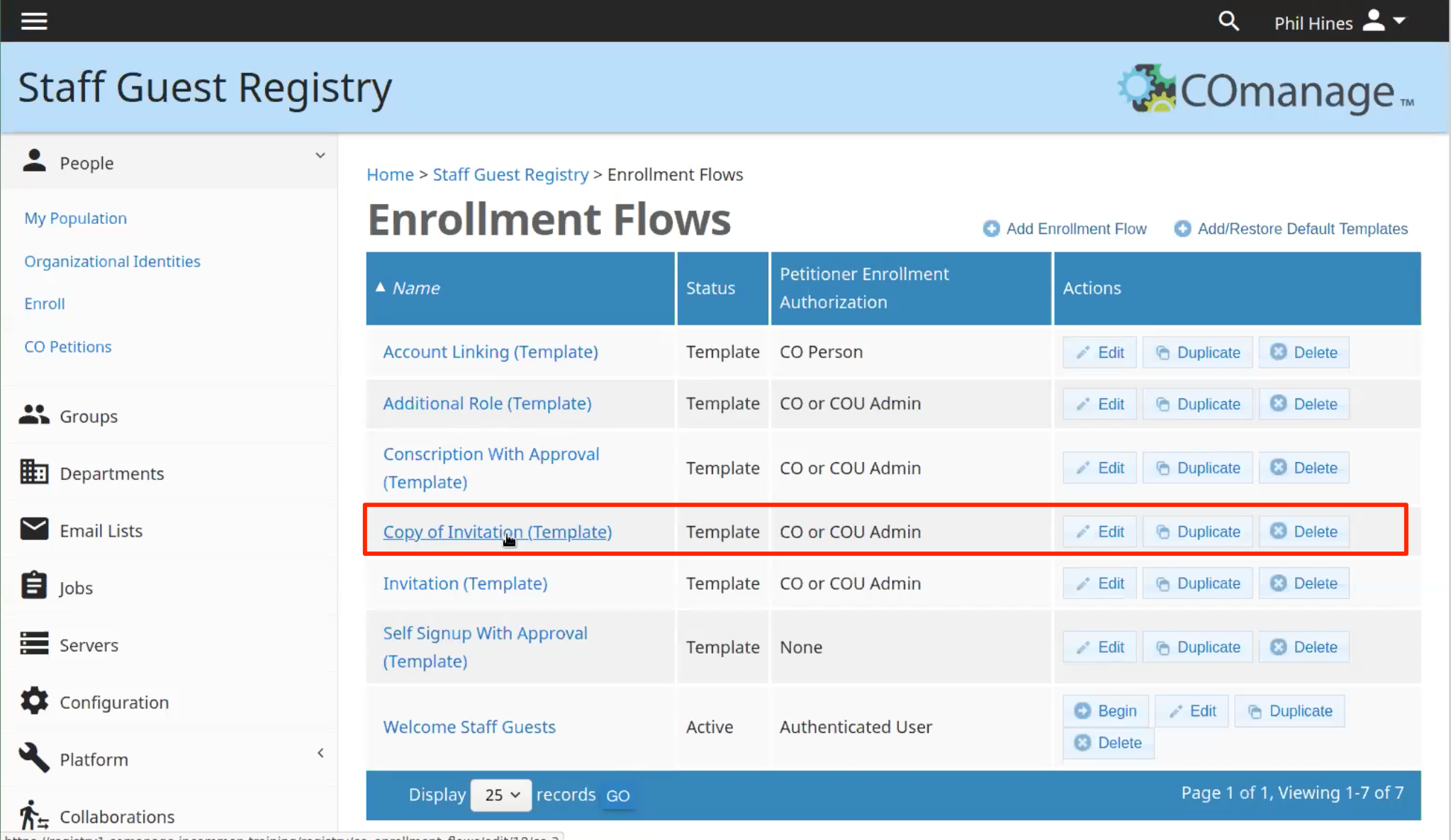Edit the Welcome Staff Guests flow
Screen dimensions: 1451x840
coord(1192,711)
